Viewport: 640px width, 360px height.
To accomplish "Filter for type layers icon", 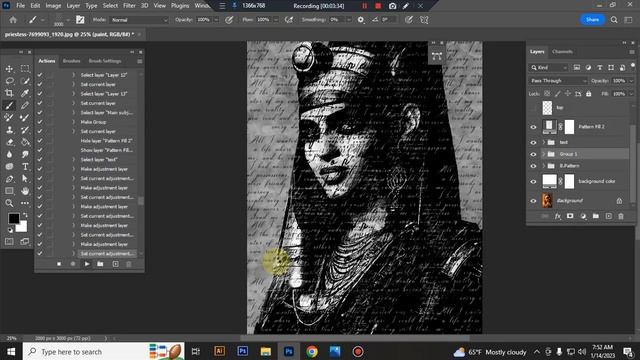I will point(600,67).
